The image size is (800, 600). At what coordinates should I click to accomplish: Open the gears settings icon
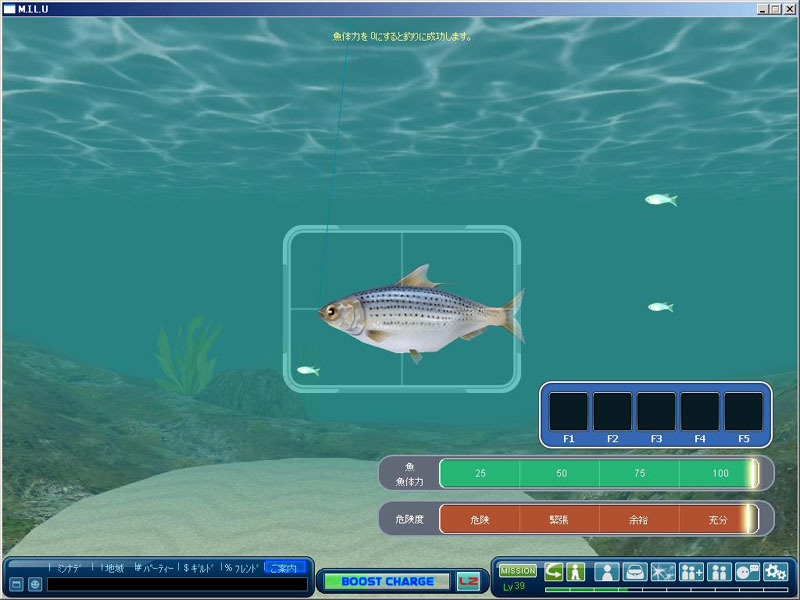[776, 572]
